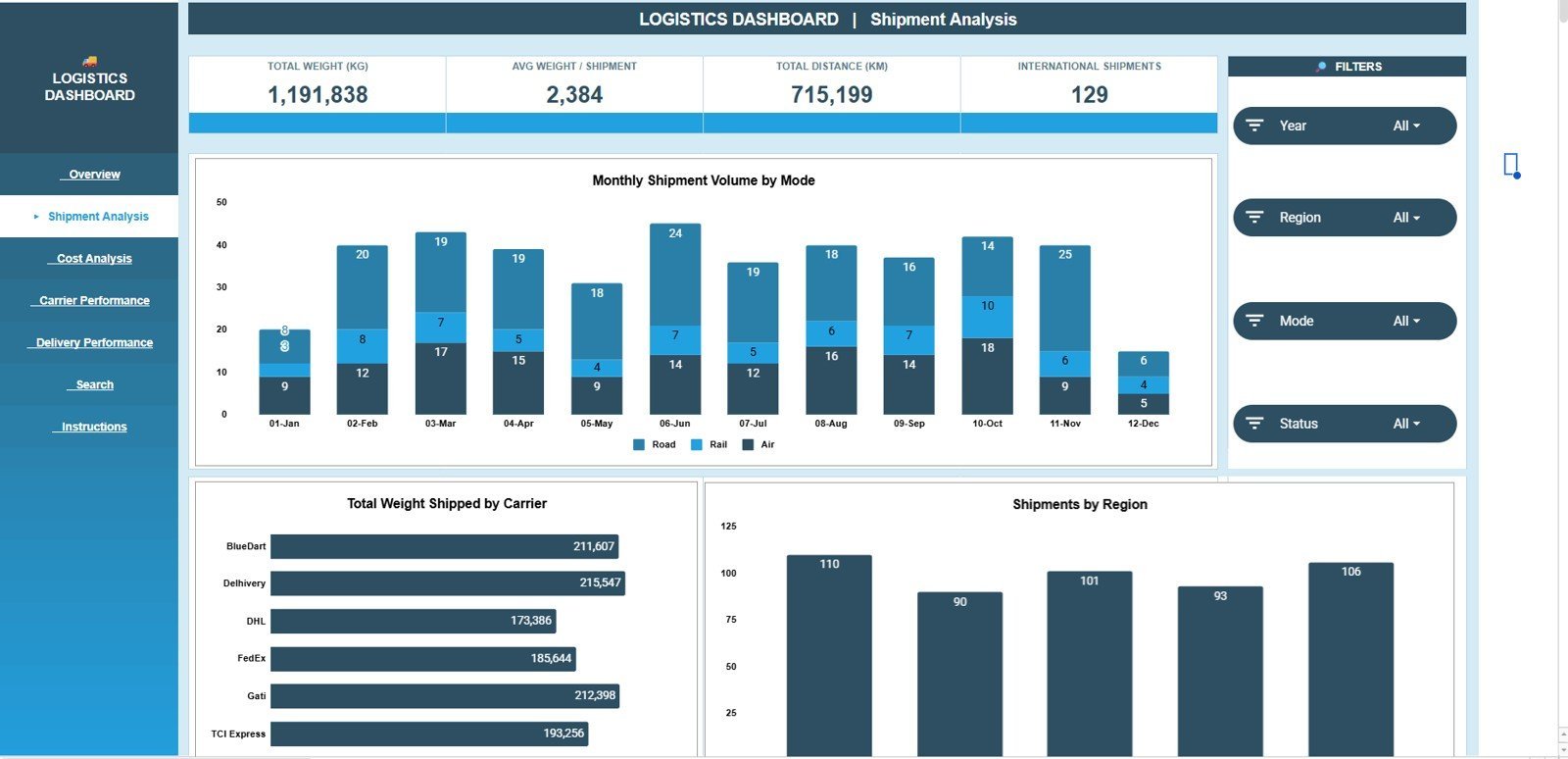Click the 11-Nov Road segment labeled 25

(x=1065, y=298)
